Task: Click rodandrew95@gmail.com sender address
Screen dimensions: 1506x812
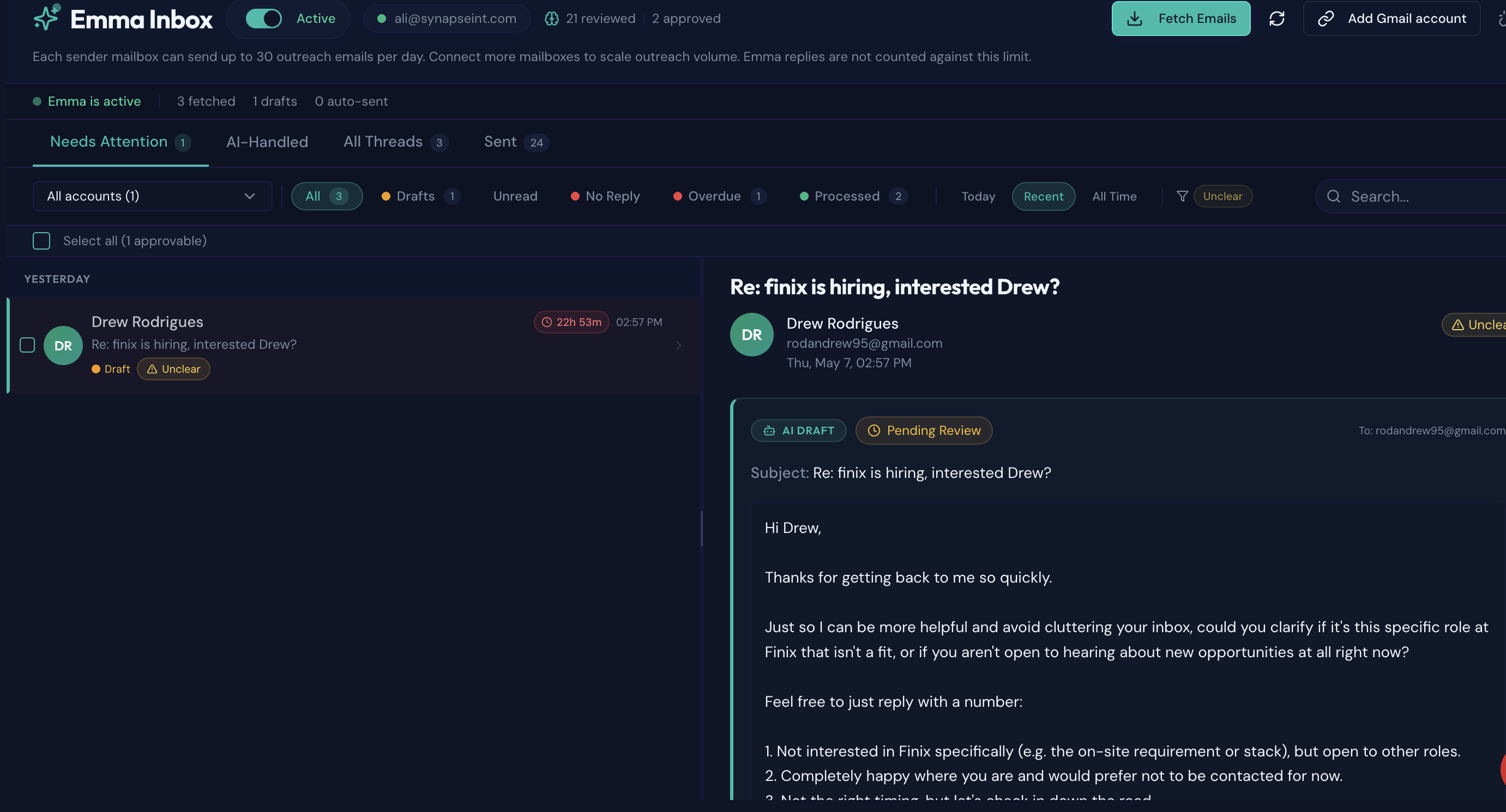Action: (864, 343)
